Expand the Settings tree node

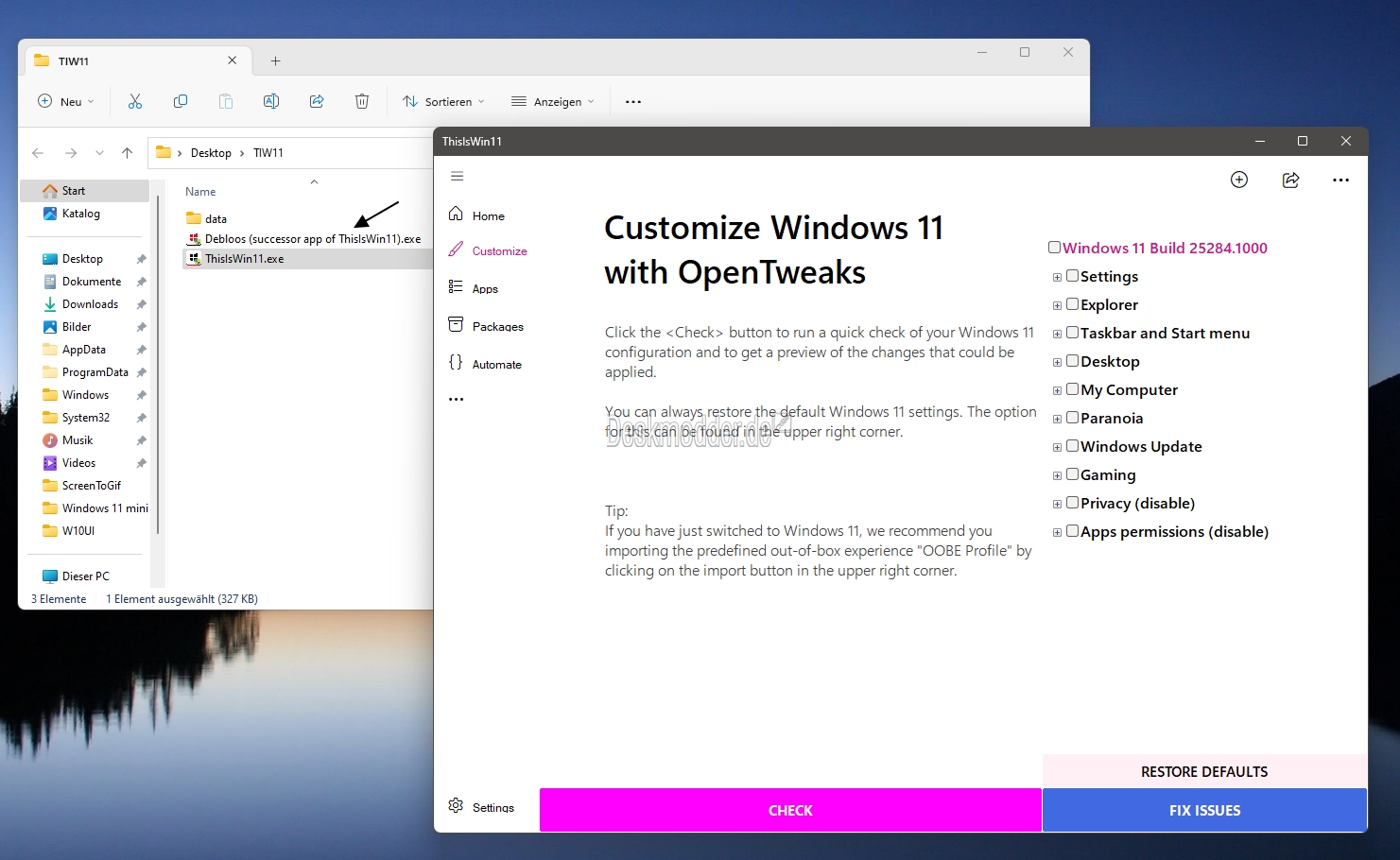click(1057, 277)
